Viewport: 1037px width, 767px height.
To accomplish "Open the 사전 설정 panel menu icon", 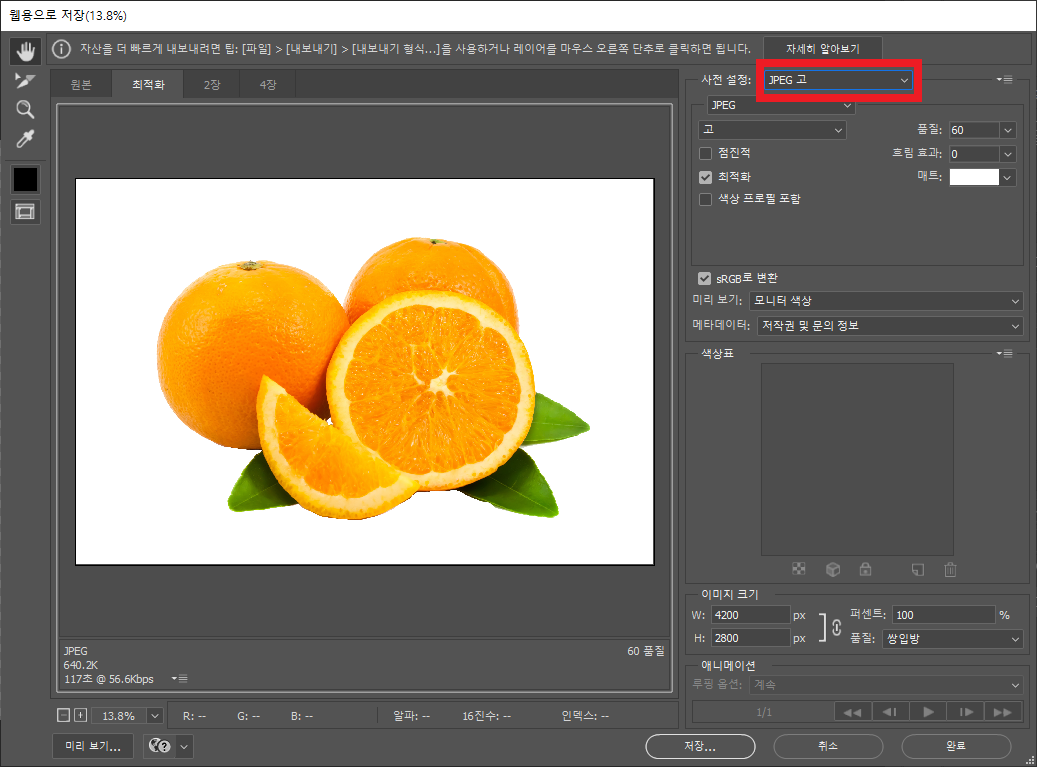I will tap(1005, 80).
